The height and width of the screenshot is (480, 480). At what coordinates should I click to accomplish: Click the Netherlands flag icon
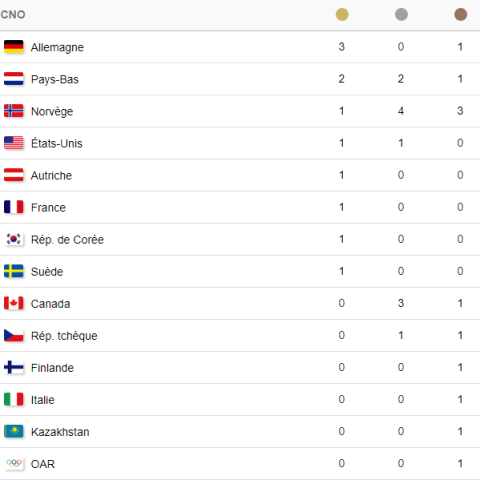(14, 79)
